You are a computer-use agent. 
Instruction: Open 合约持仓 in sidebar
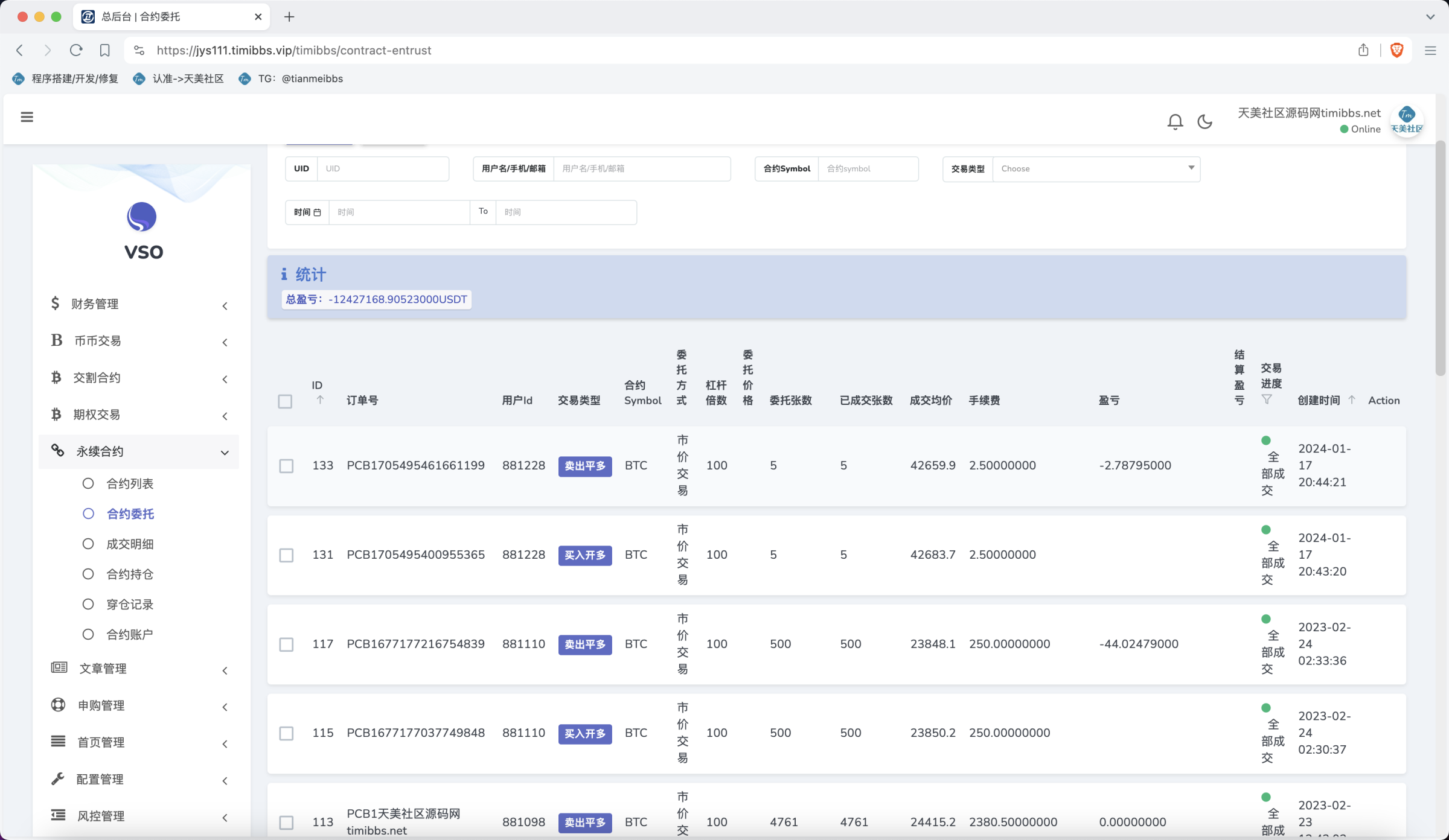coord(130,574)
